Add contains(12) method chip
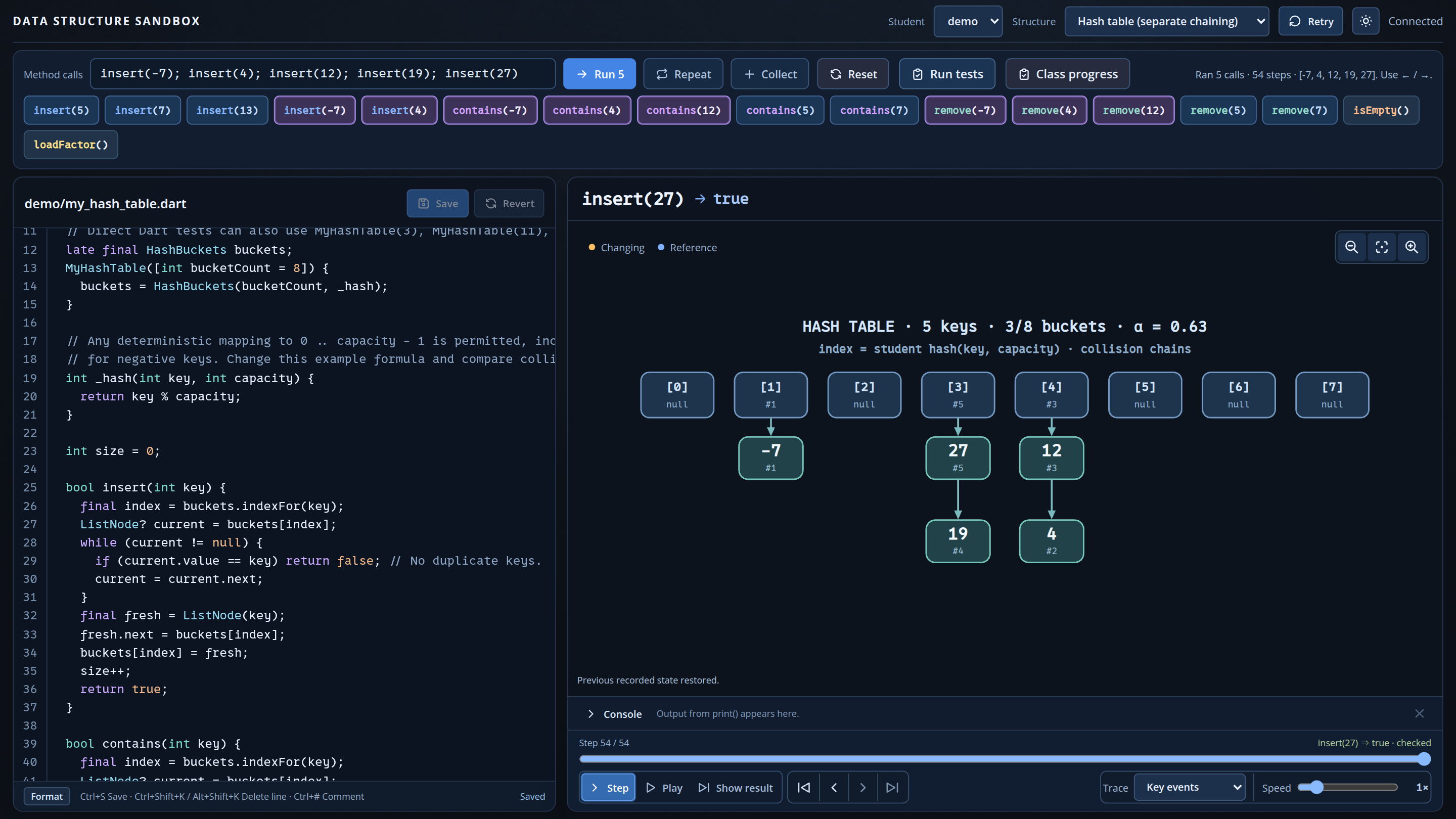Image resolution: width=1456 pixels, height=819 pixels. 684,110
